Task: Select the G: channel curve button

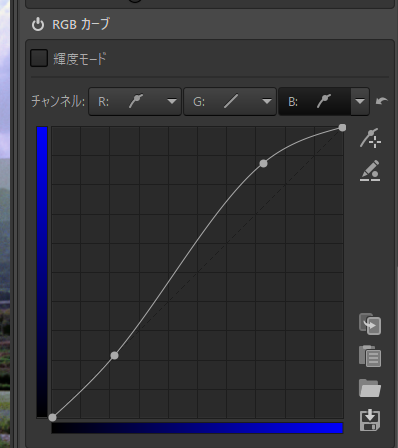Action: coord(221,101)
